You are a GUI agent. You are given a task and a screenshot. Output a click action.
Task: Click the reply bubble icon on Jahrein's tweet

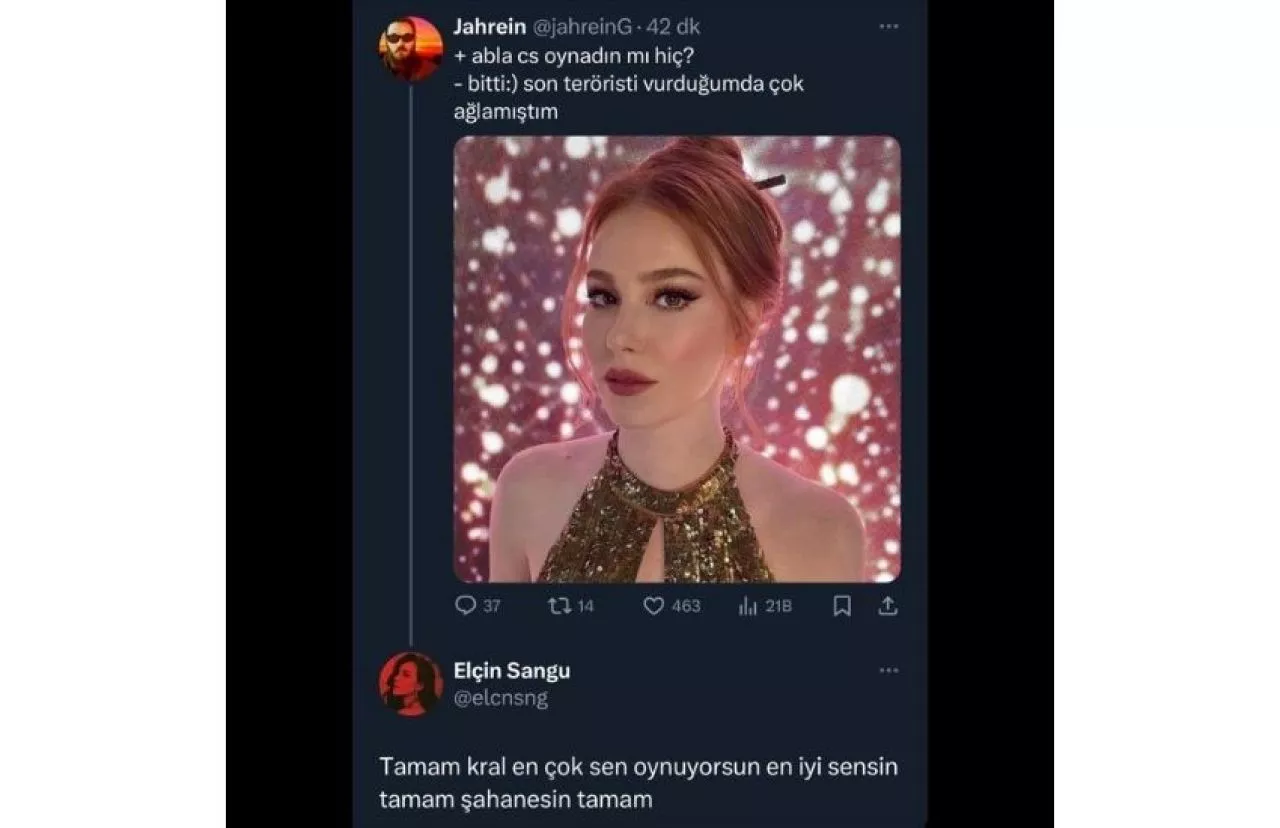[x=464, y=605]
